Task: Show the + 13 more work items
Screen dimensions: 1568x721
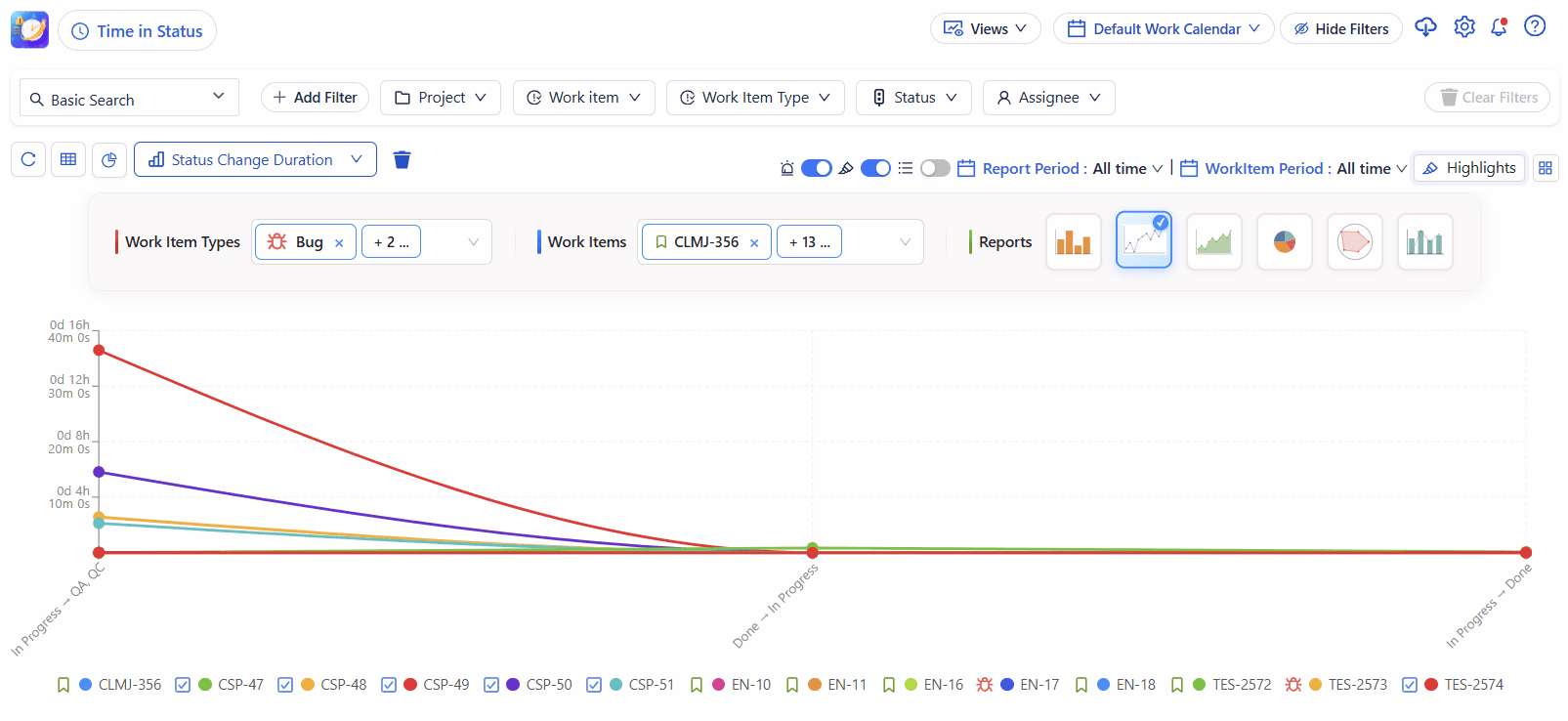Action: [x=809, y=242]
